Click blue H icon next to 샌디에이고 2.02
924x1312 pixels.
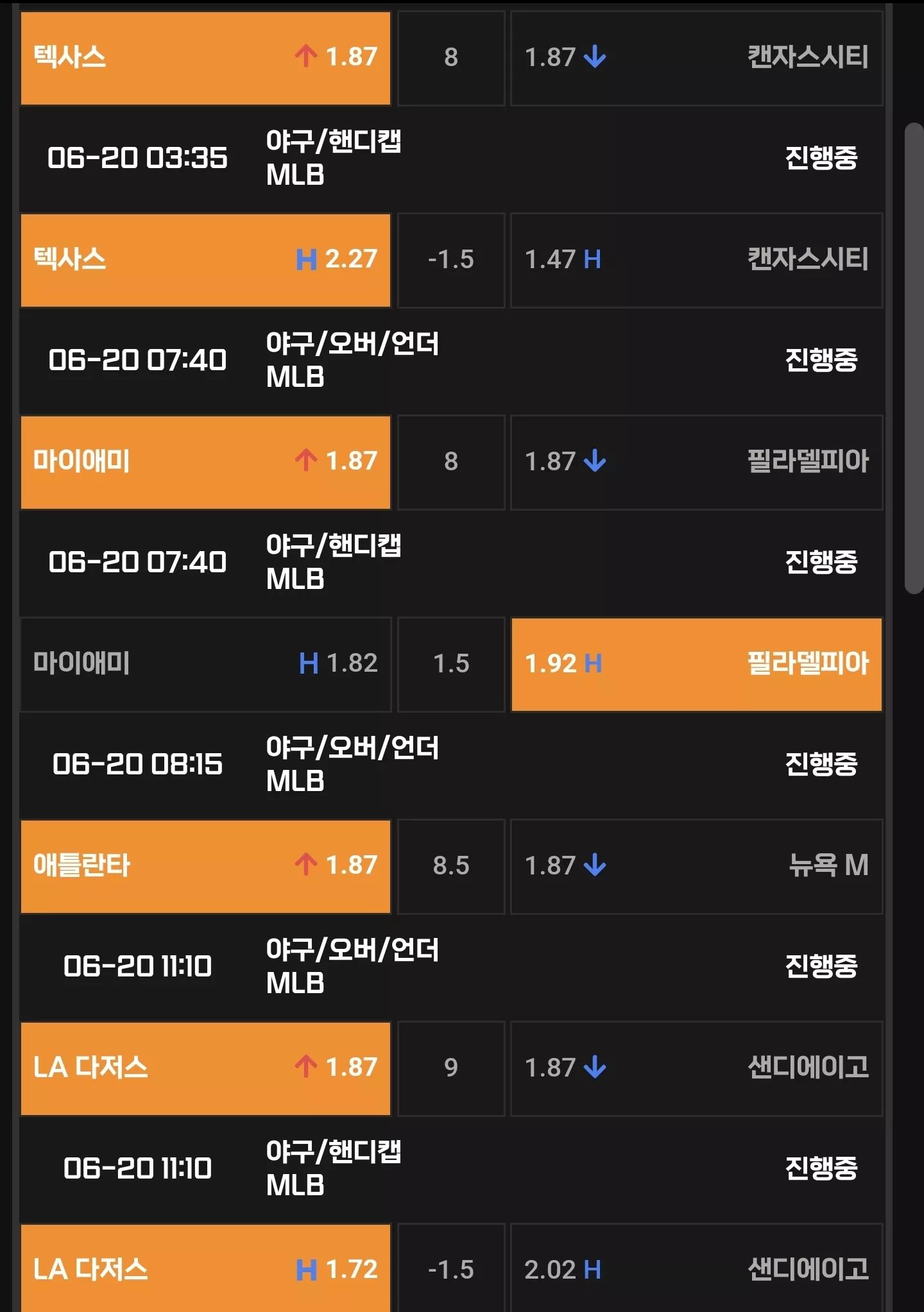pos(592,1270)
